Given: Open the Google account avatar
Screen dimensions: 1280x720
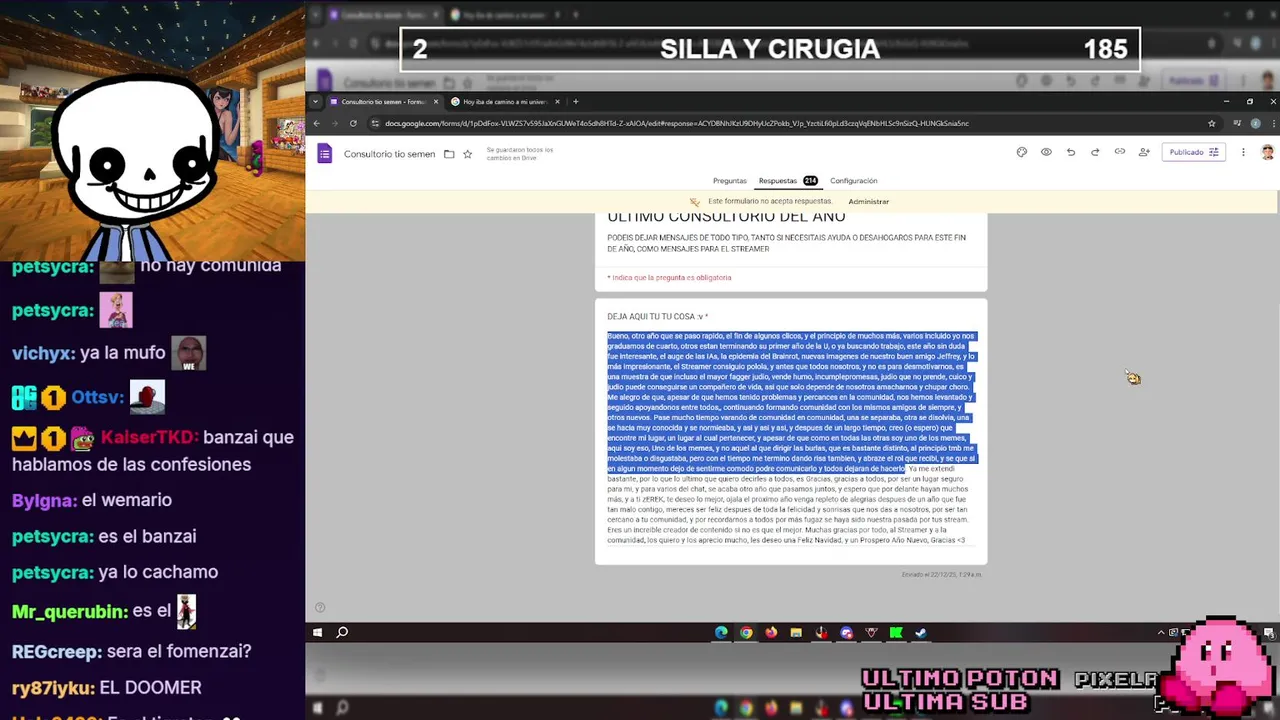Looking at the screenshot, I should click(x=1267, y=152).
